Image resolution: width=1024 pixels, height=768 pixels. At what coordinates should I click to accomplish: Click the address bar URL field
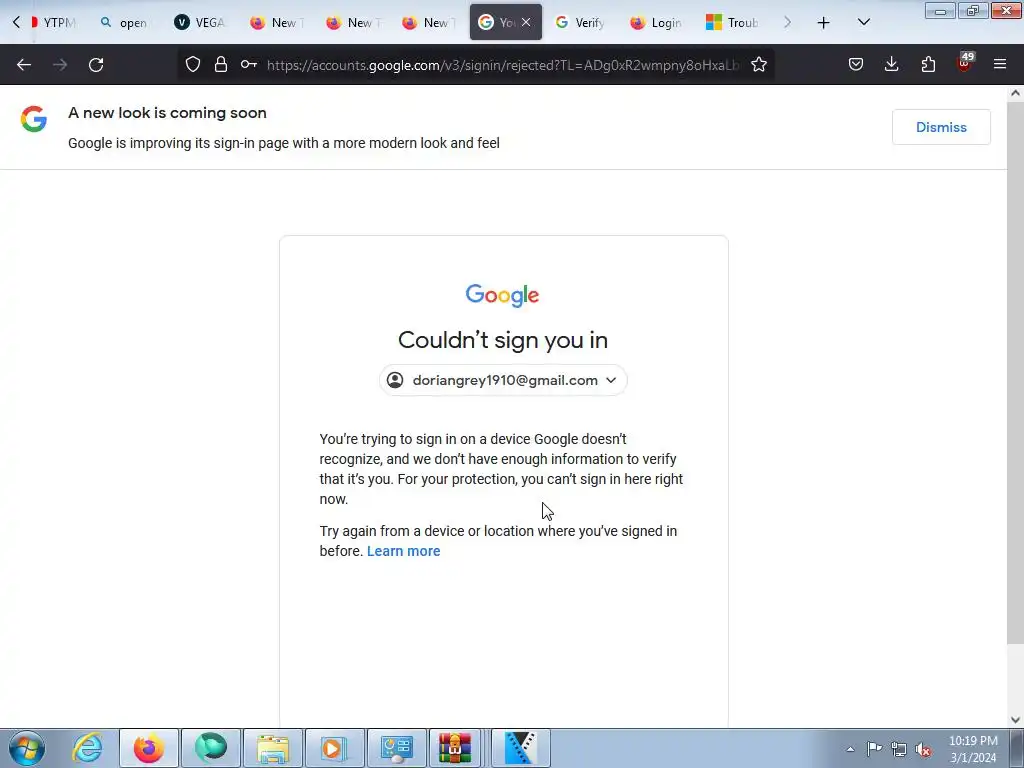pos(503,65)
